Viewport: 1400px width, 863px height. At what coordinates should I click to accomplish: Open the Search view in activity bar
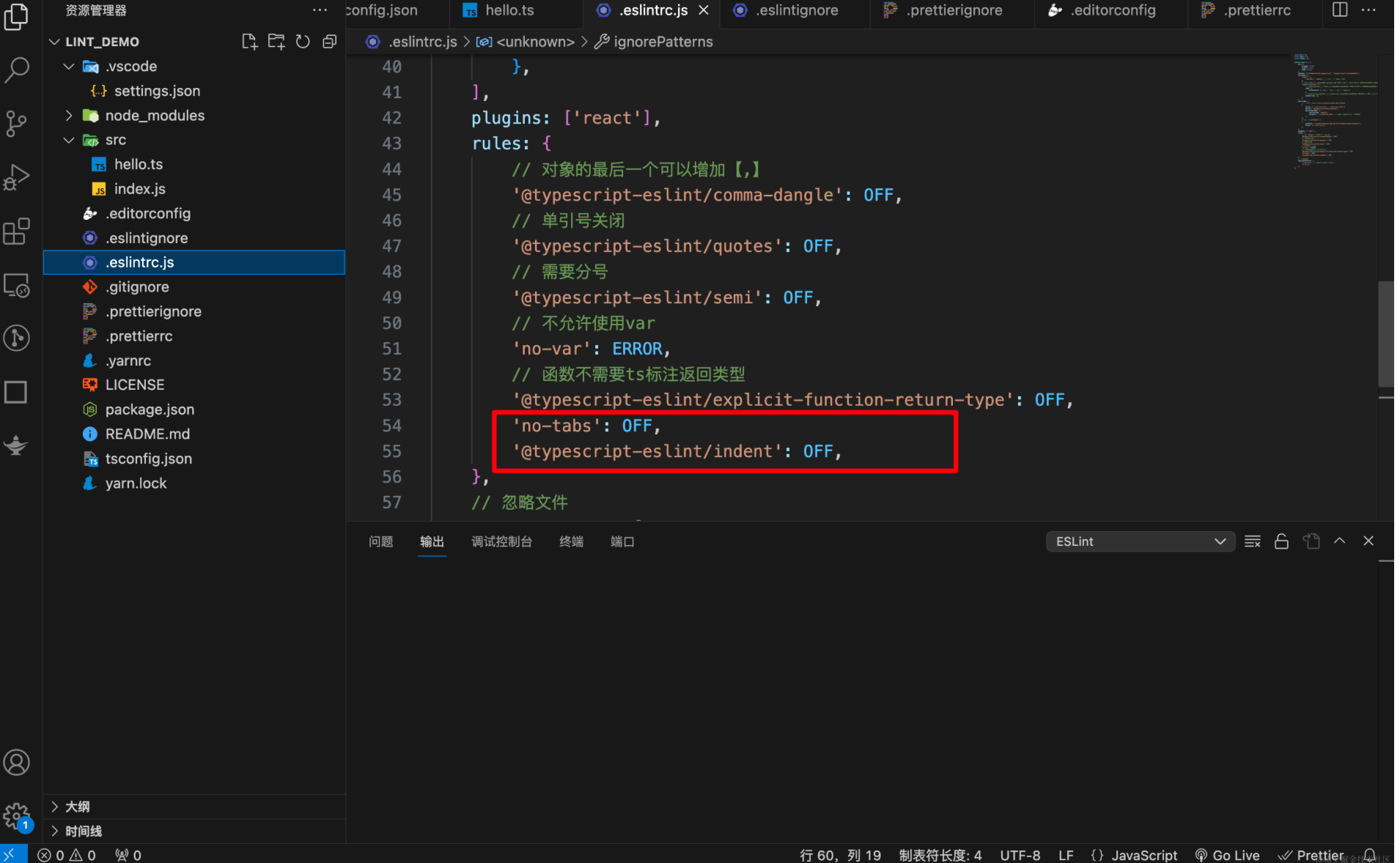[x=16, y=70]
